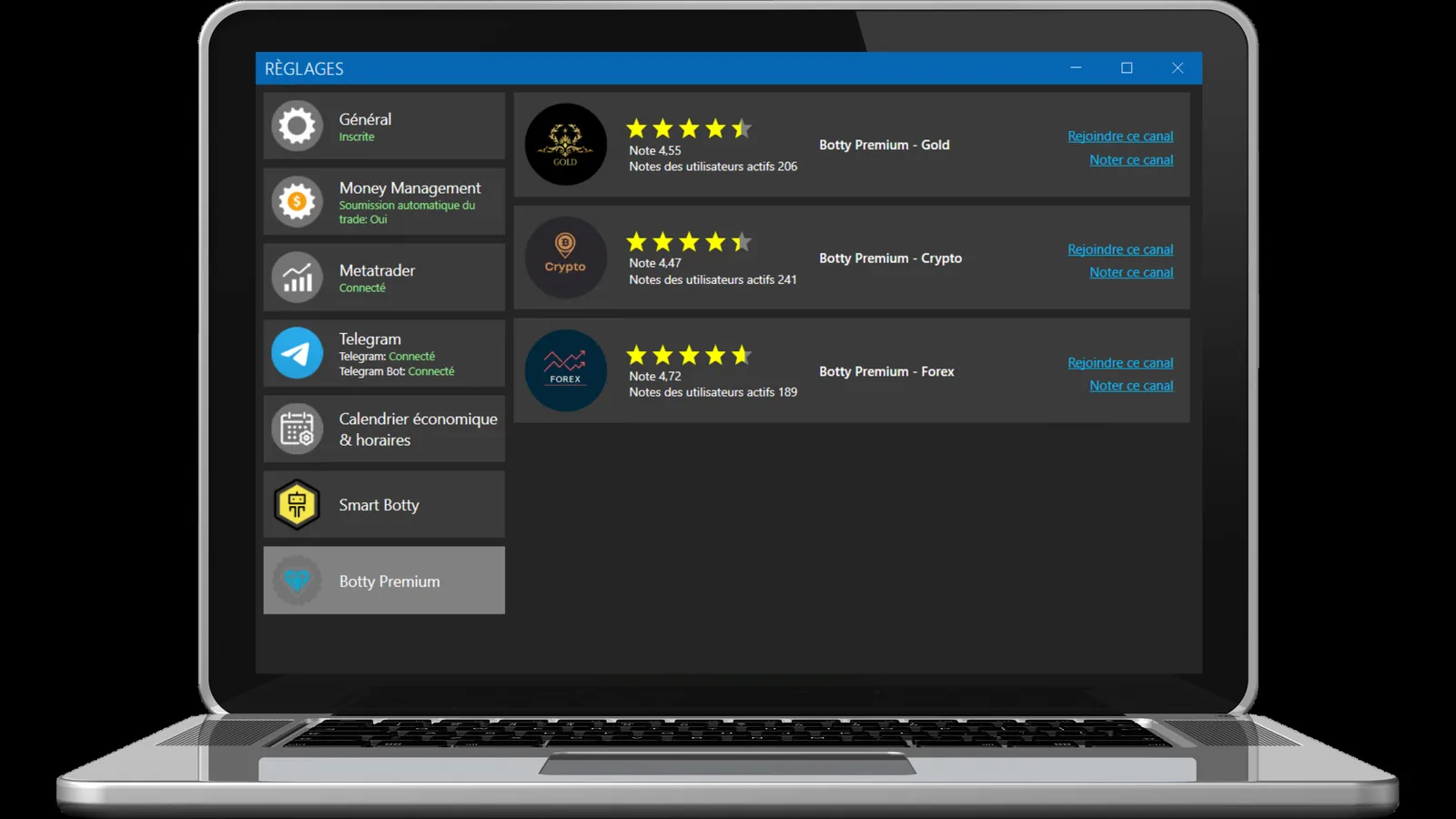Click the 'Note 4,55' text
The width and height of the screenshot is (1456, 819).
pyautogui.click(x=655, y=151)
